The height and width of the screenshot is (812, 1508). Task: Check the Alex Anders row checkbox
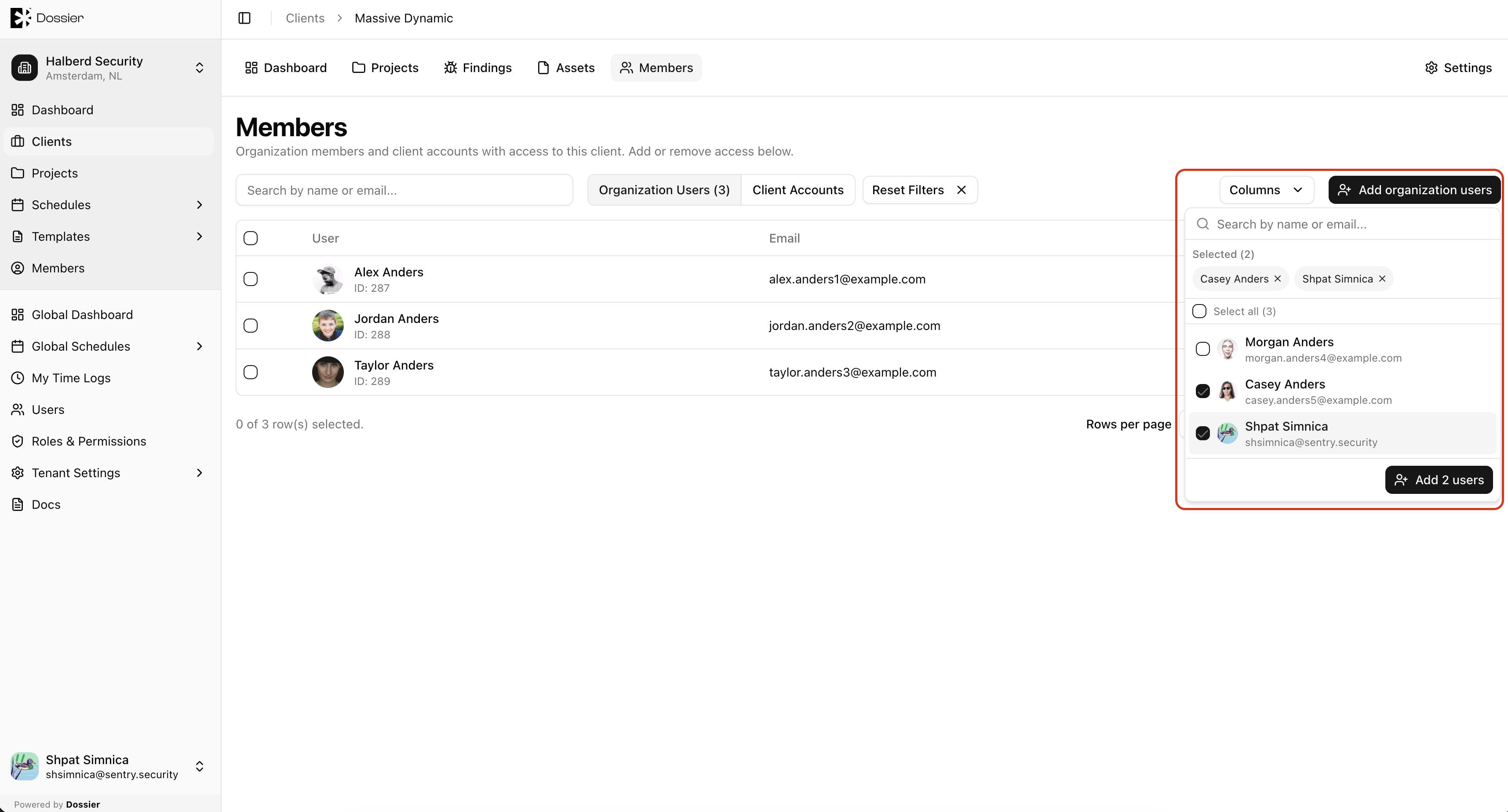(251, 279)
